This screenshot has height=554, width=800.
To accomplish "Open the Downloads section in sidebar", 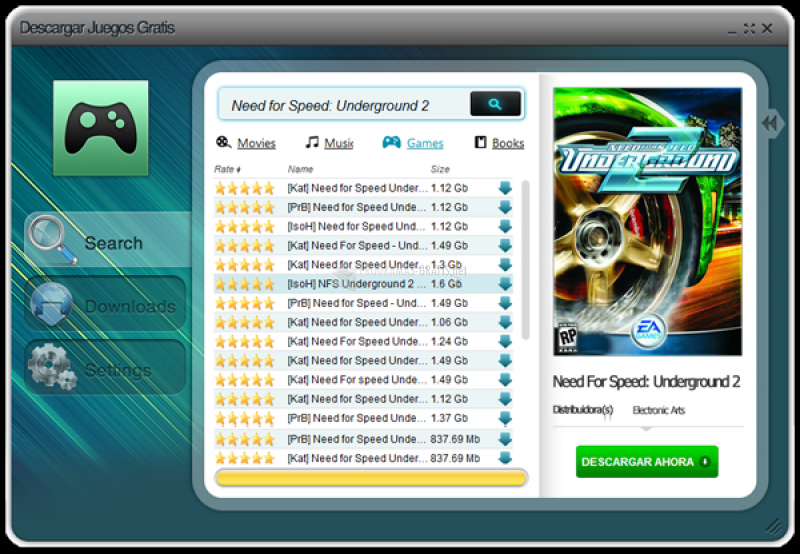I will click(x=105, y=305).
